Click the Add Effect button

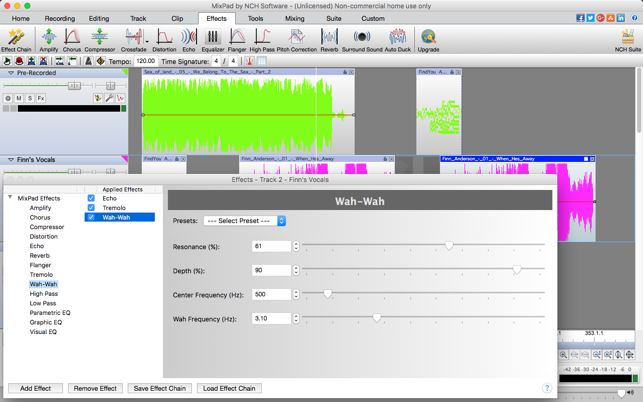click(x=35, y=388)
